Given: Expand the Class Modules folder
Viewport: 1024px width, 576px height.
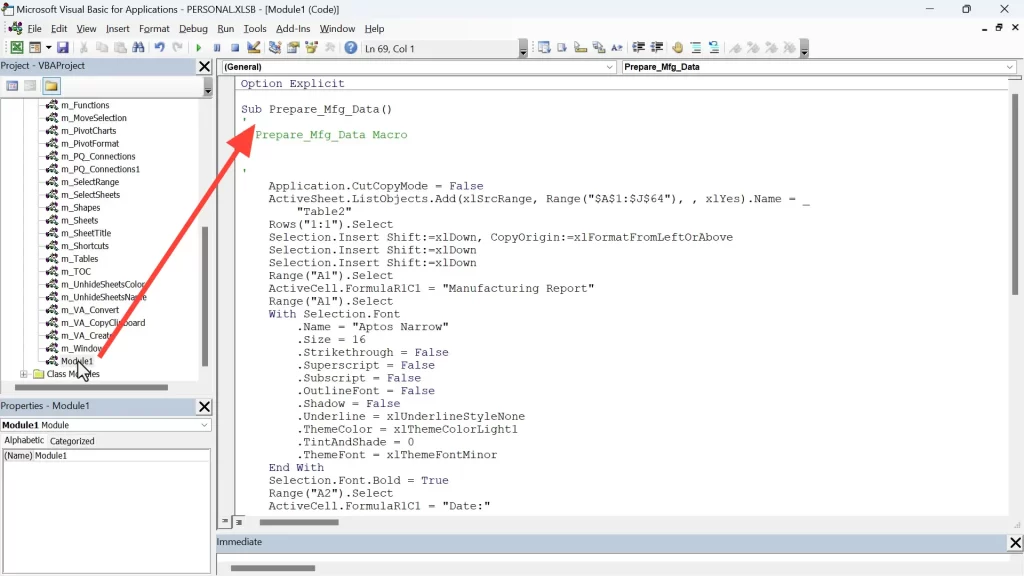Looking at the screenshot, I should click(x=24, y=374).
